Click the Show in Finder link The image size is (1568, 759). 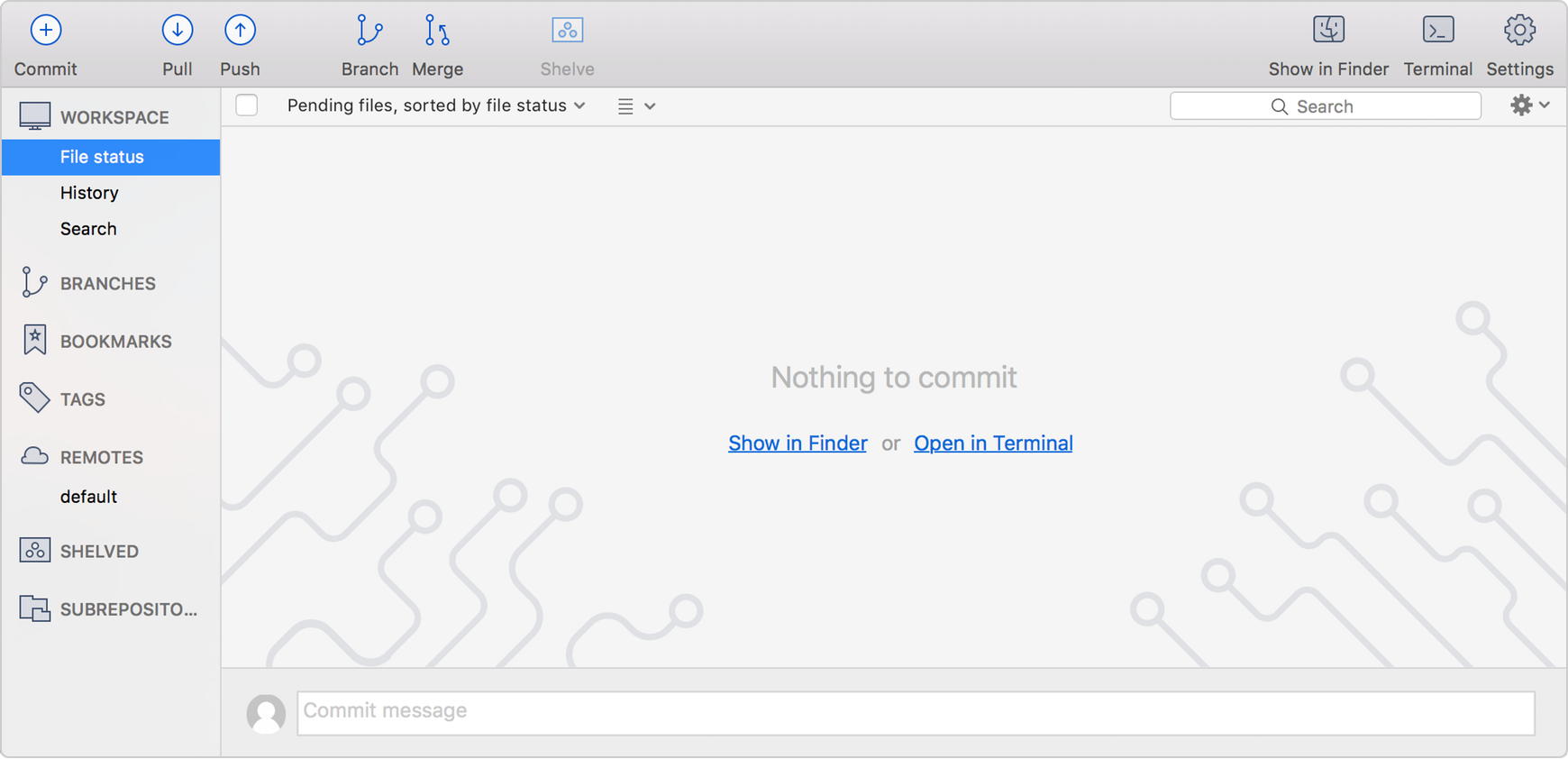[x=798, y=444]
